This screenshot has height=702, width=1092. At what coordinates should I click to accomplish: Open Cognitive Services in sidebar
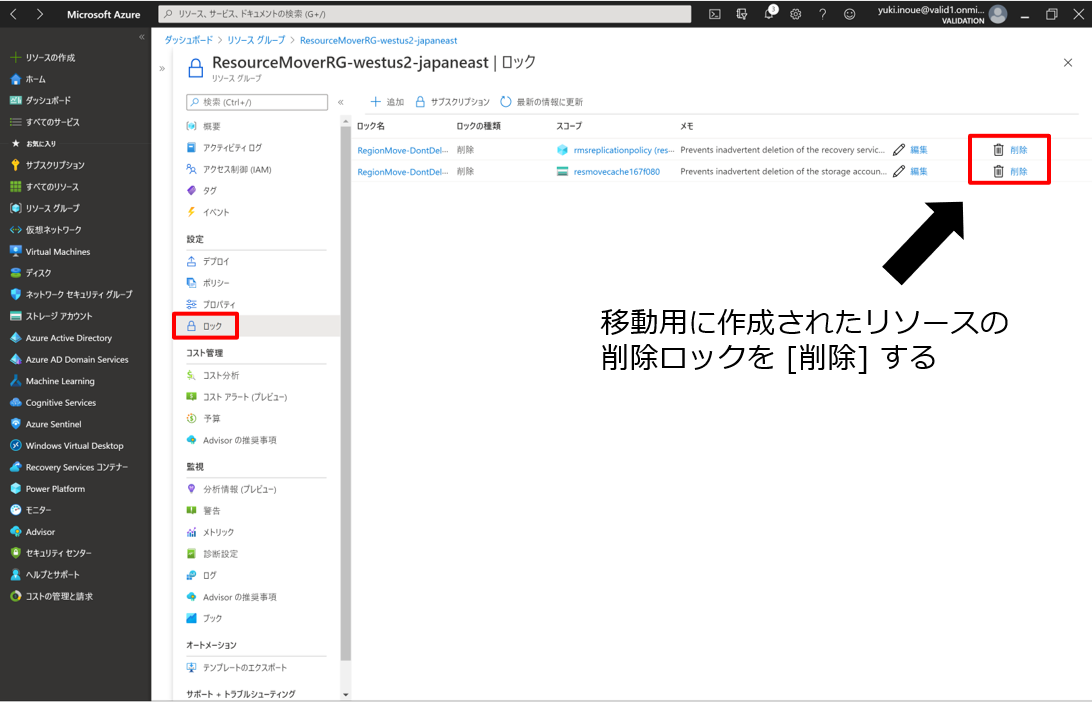click(53, 403)
